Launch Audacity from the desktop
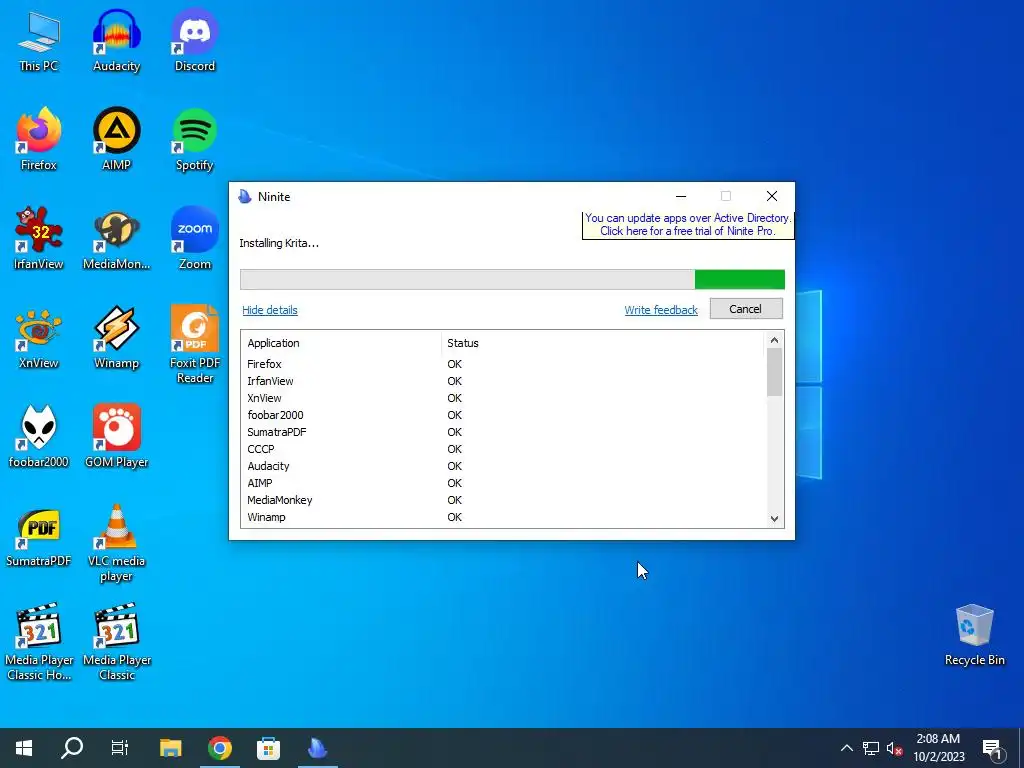This screenshot has height=768, width=1024. point(116,42)
